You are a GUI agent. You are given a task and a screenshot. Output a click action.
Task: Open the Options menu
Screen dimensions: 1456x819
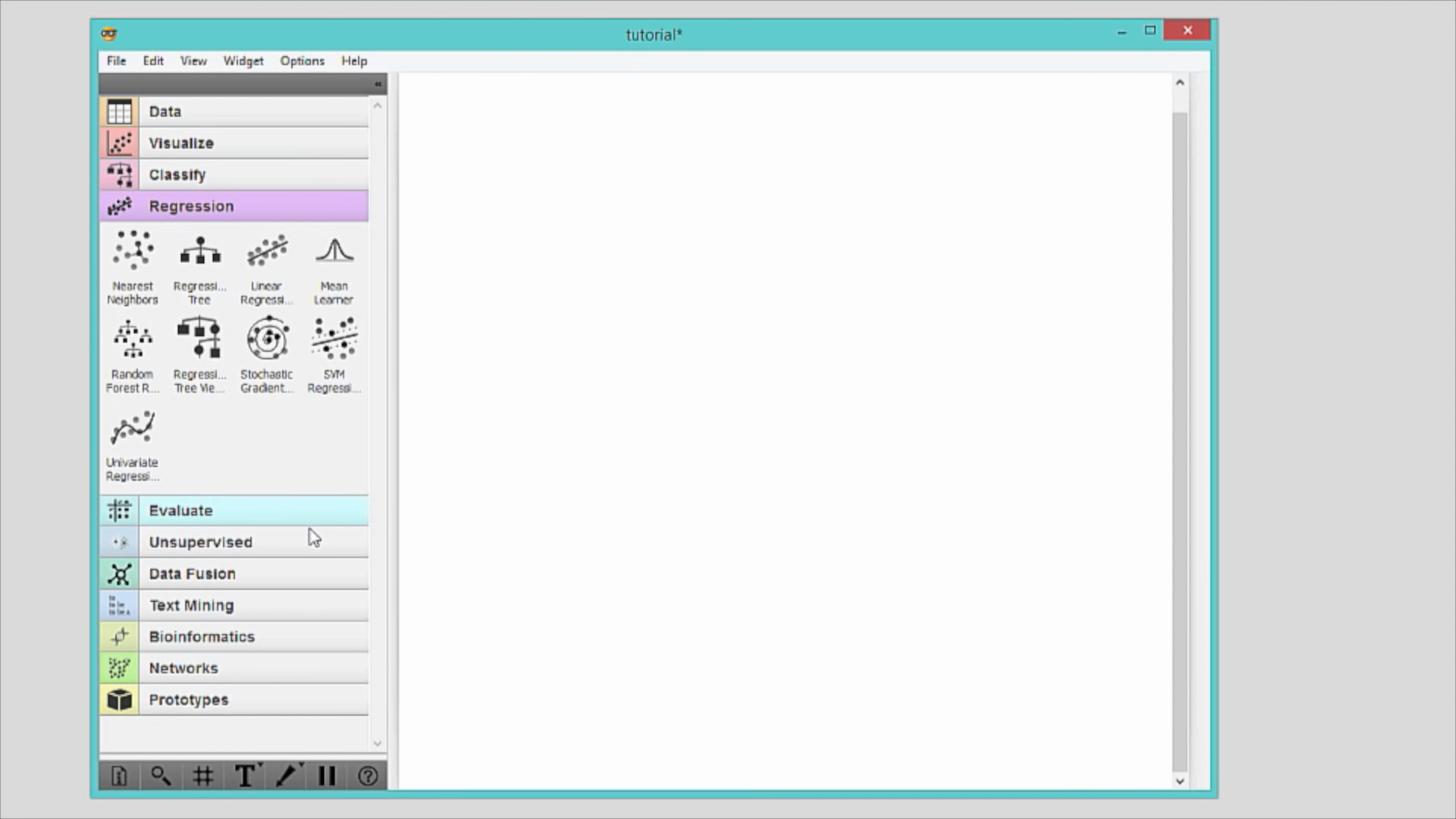tap(302, 61)
